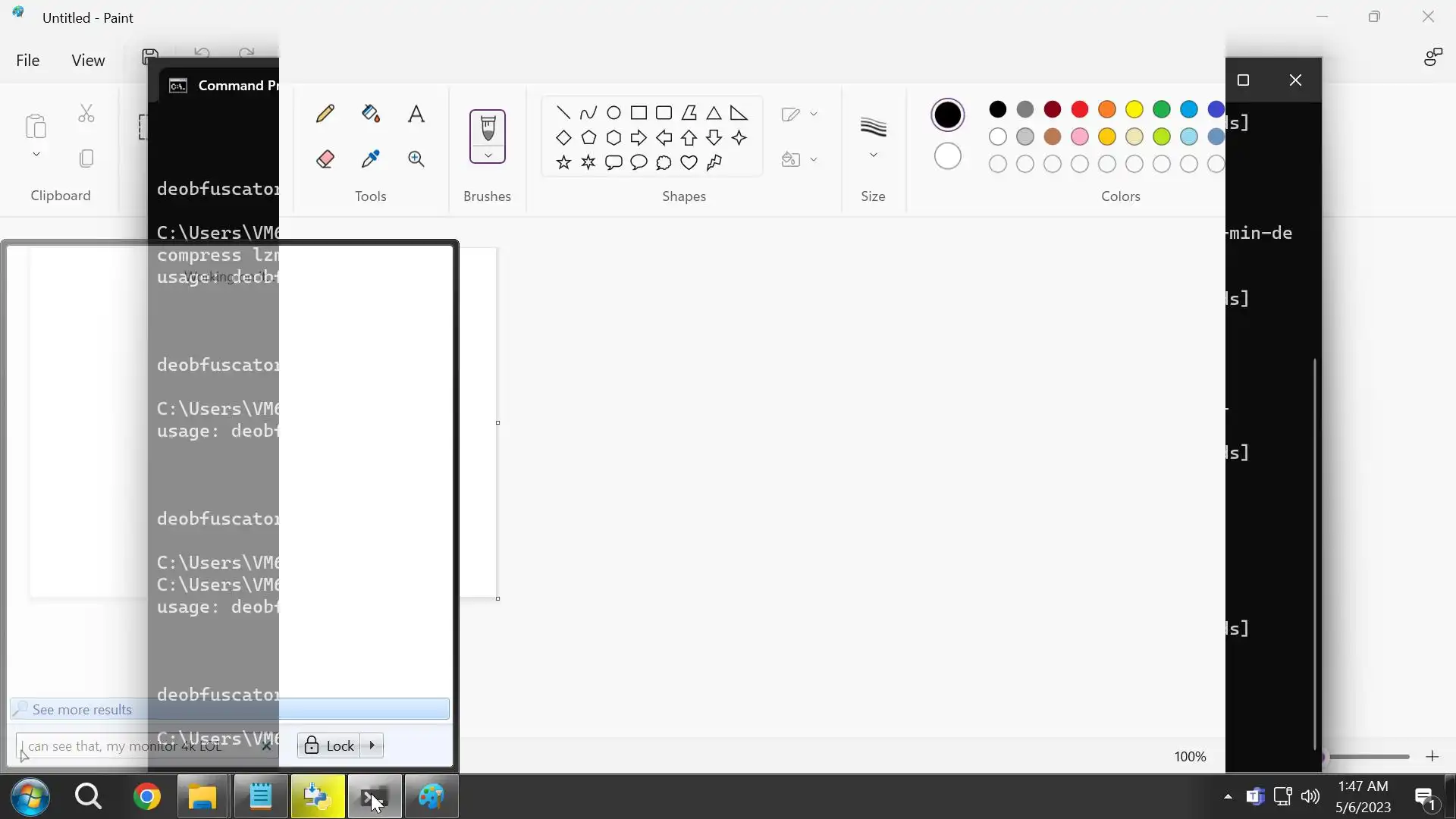Select the Eraser tool
The image size is (1456, 819).
pos(325,159)
